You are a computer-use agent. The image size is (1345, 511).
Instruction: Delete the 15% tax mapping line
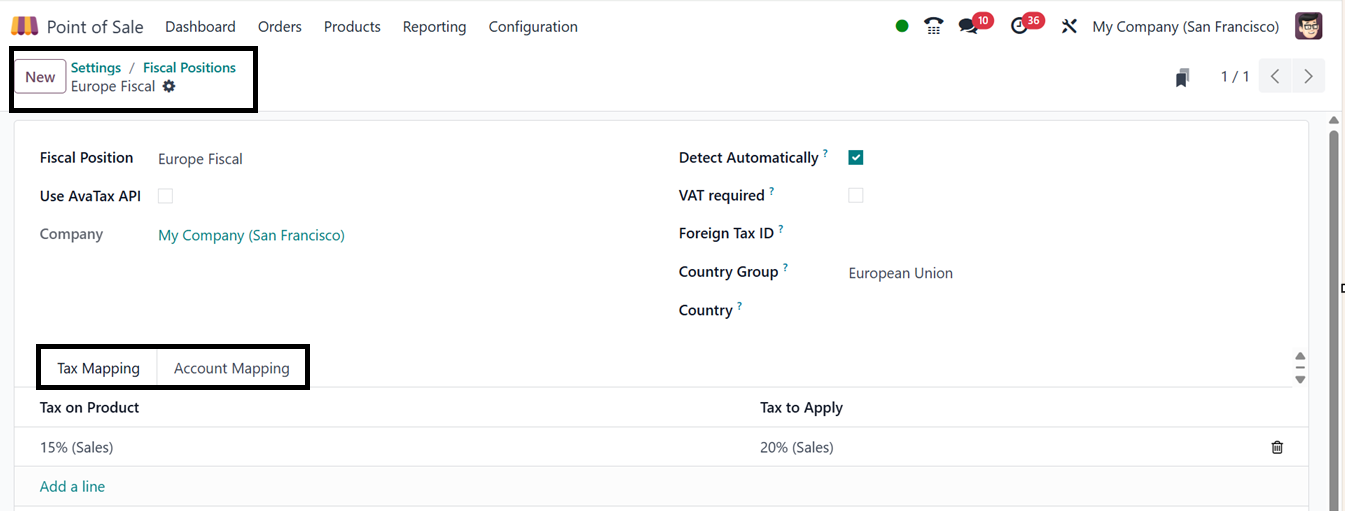click(1277, 447)
